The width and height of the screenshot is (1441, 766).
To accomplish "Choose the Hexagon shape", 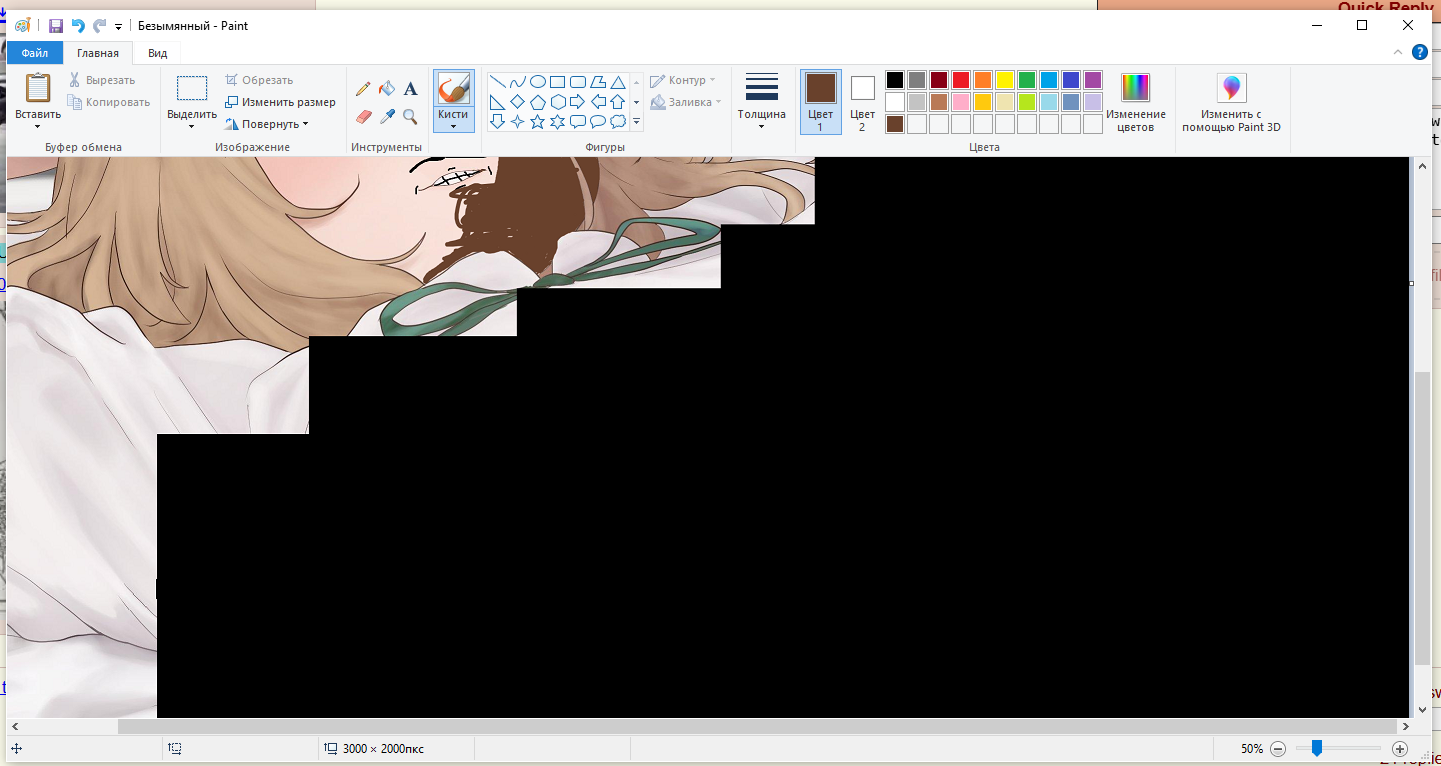I will (x=557, y=102).
